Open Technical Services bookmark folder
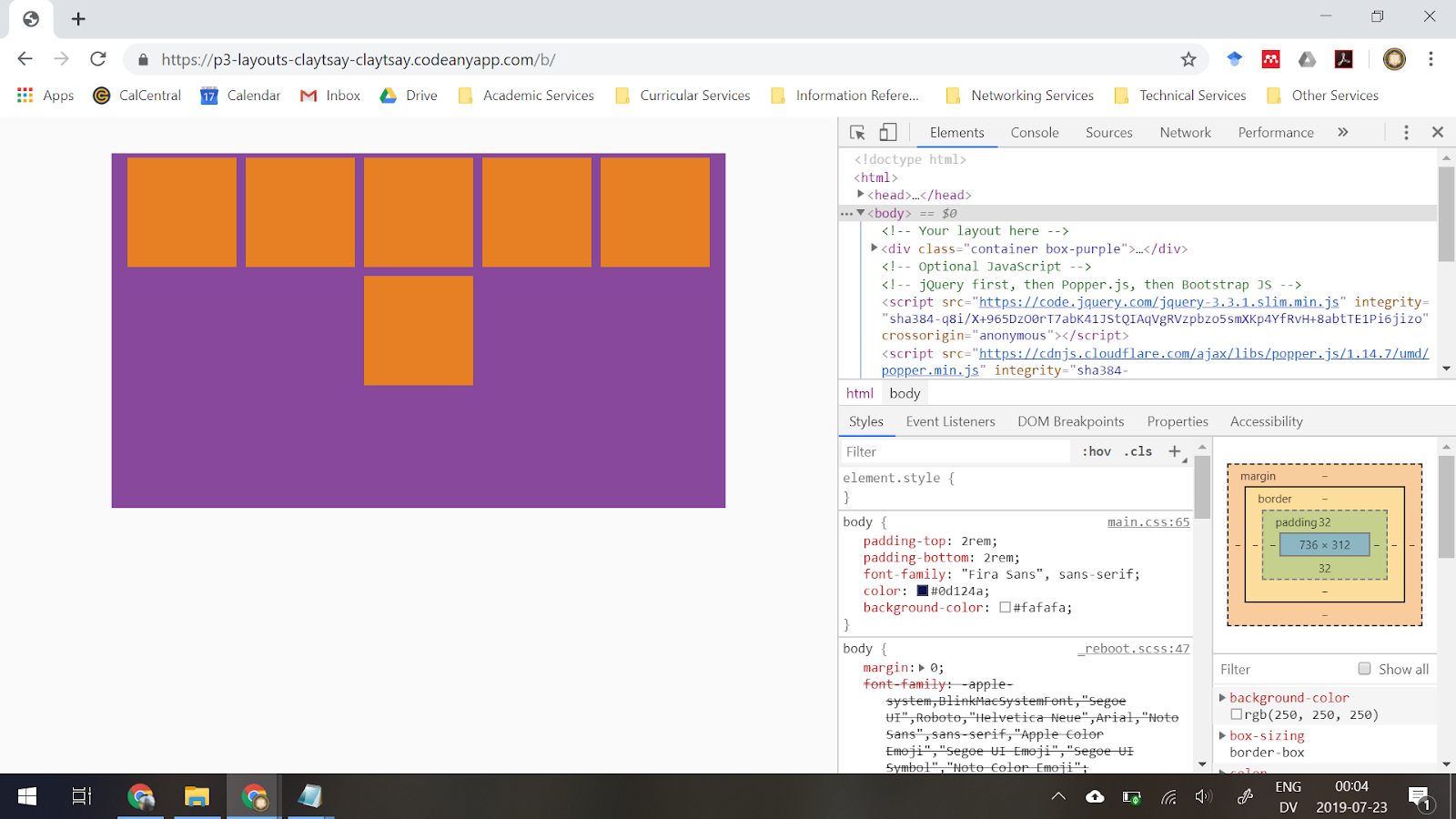This screenshot has height=819, width=1456. click(1180, 96)
